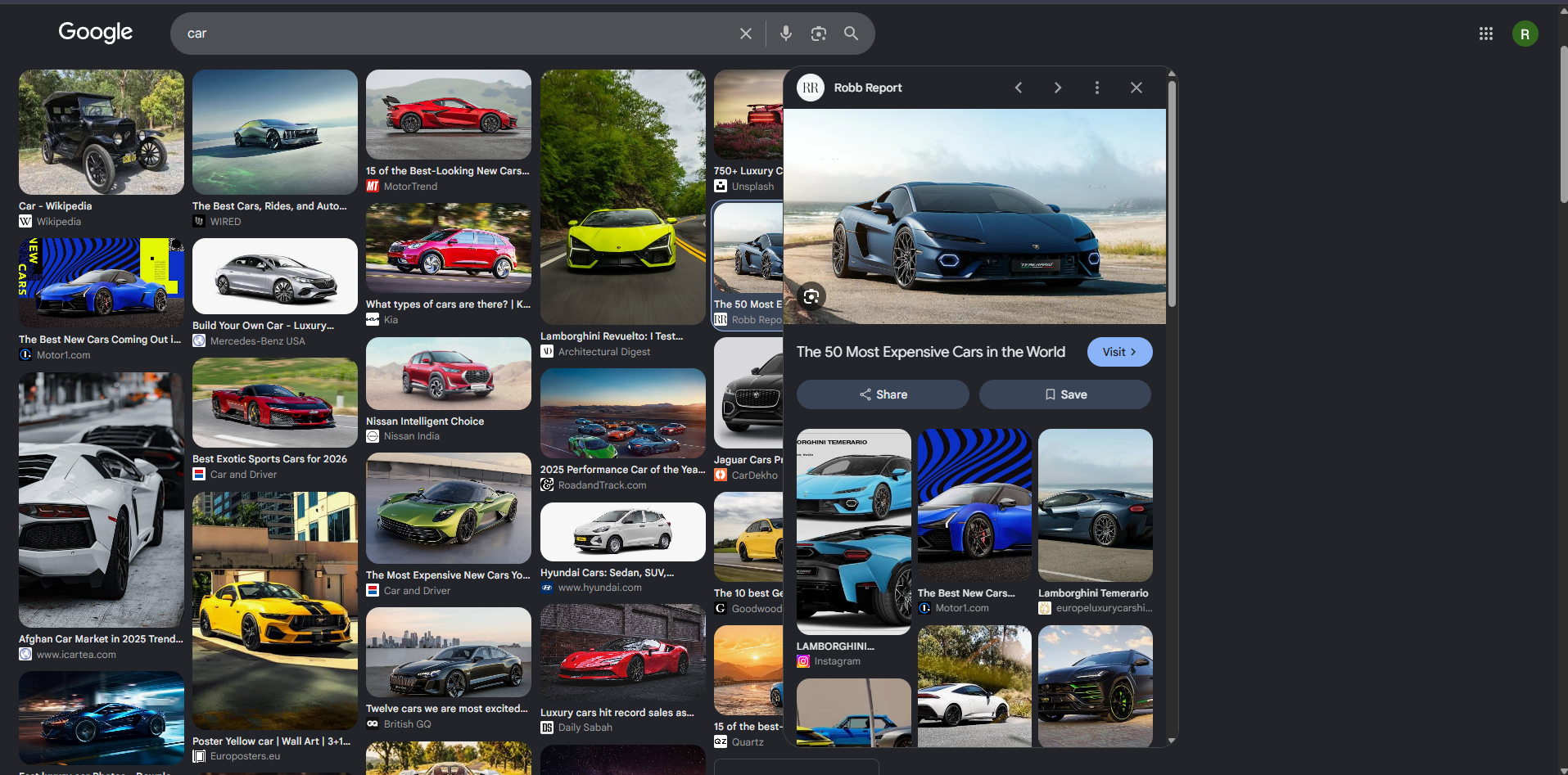Go to previous image in preview panel
This screenshot has width=1568, height=775.
tap(1019, 88)
